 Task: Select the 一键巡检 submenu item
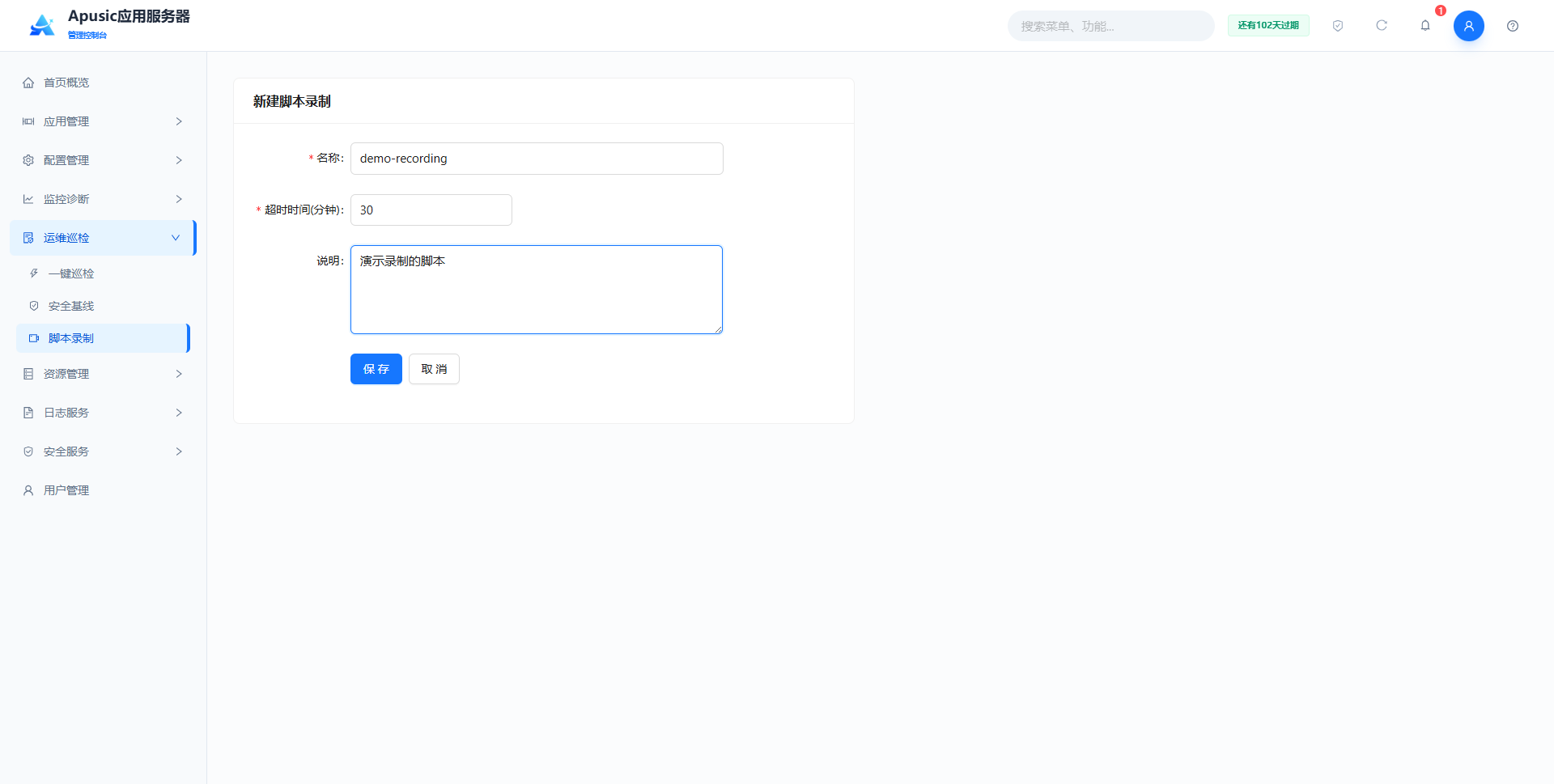(x=103, y=273)
